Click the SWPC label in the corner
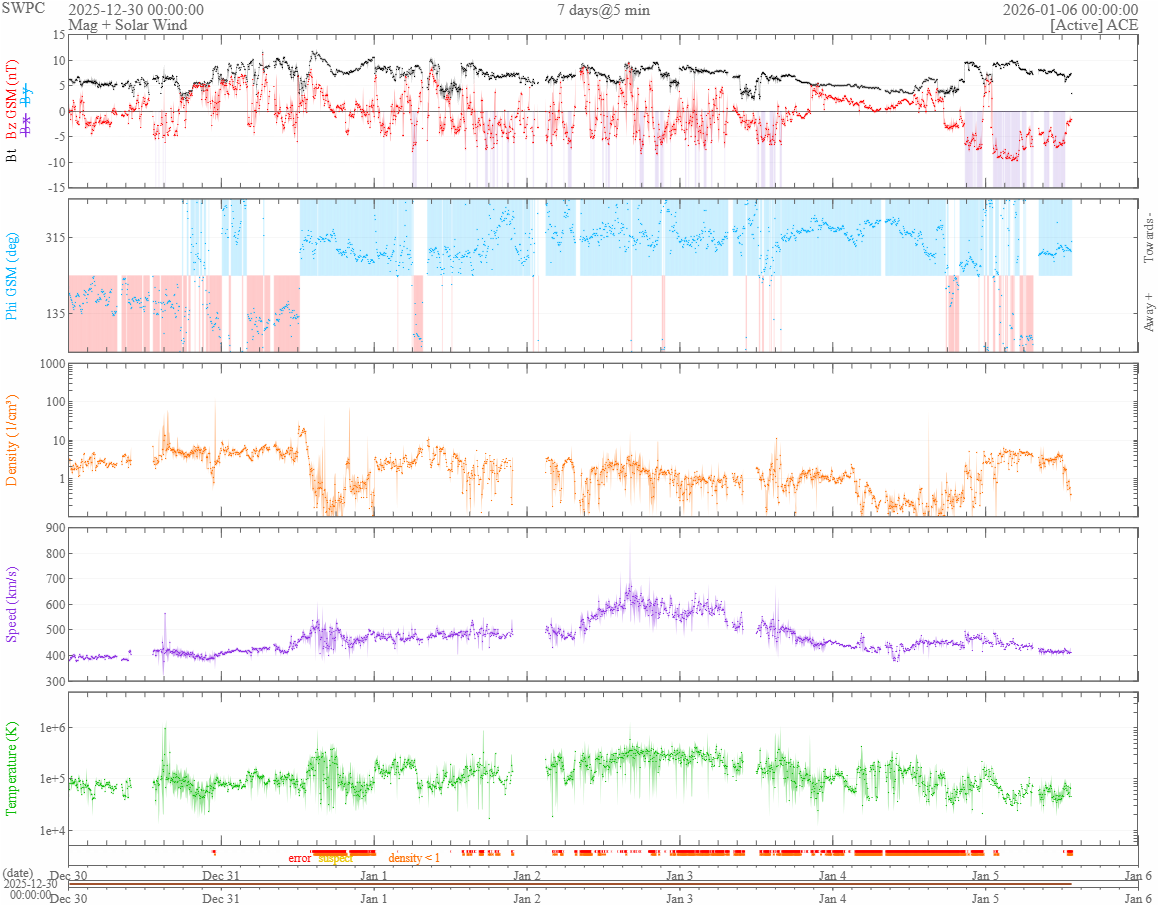Image resolution: width=1158 pixels, height=905 pixels. pos(23,8)
